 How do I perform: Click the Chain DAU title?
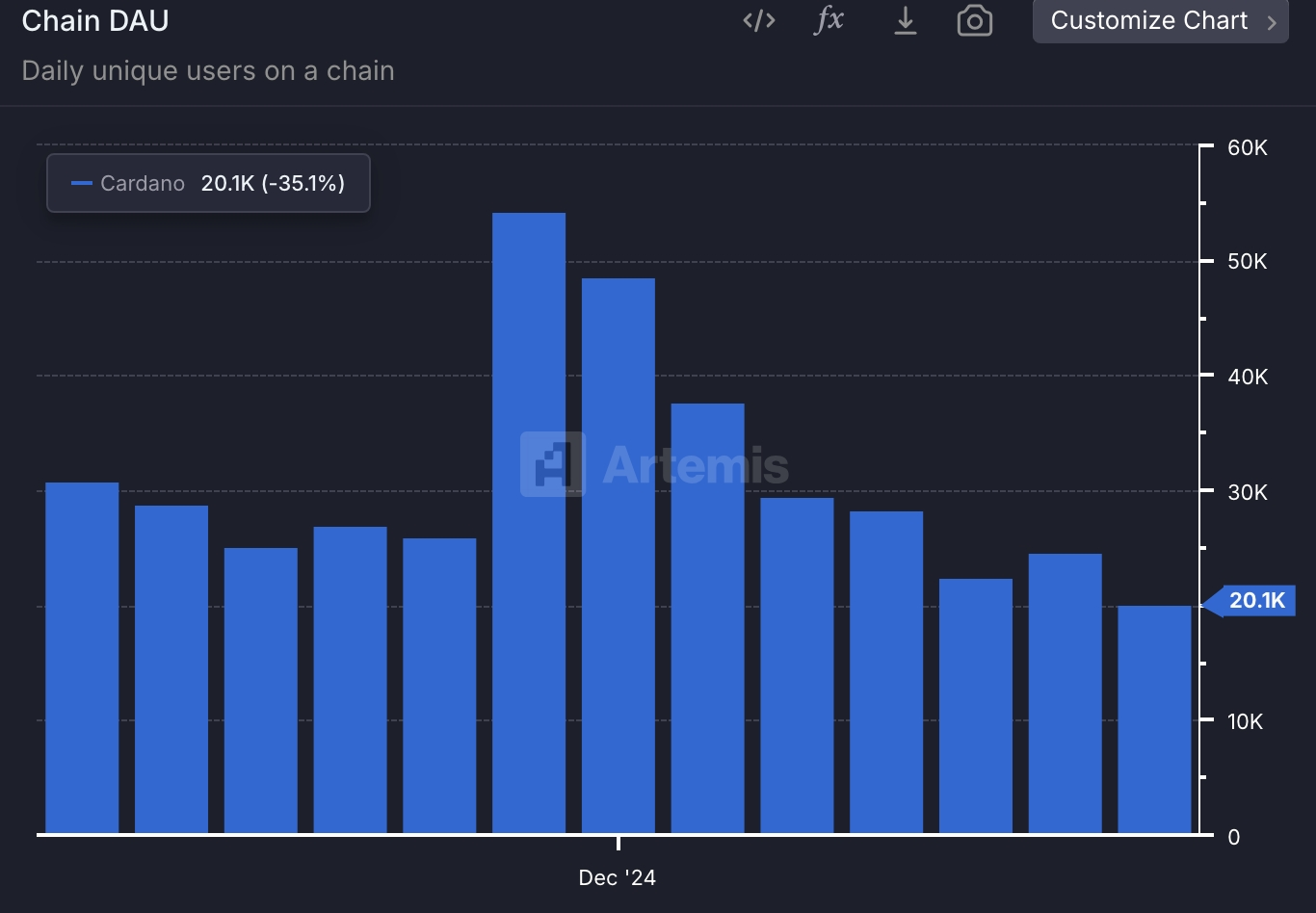click(x=95, y=20)
